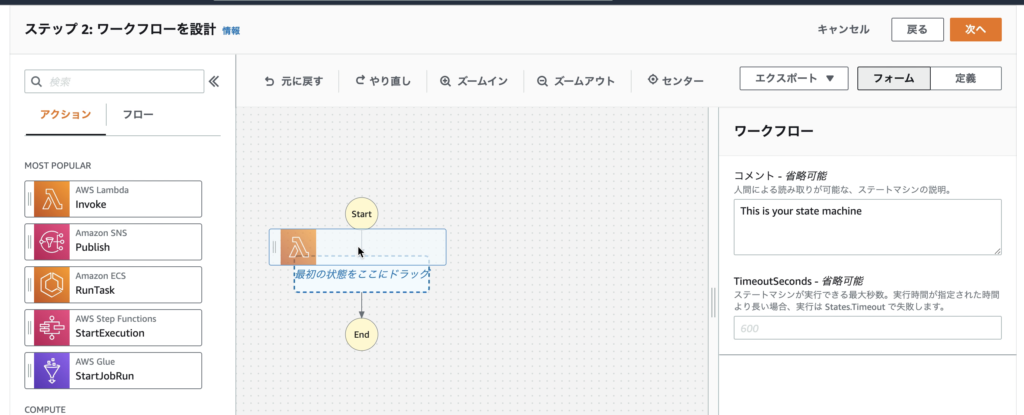This screenshot has width=1024, height=415.
Task: Click drag handle on Lambda Invoke card
Action: [29, 199]
